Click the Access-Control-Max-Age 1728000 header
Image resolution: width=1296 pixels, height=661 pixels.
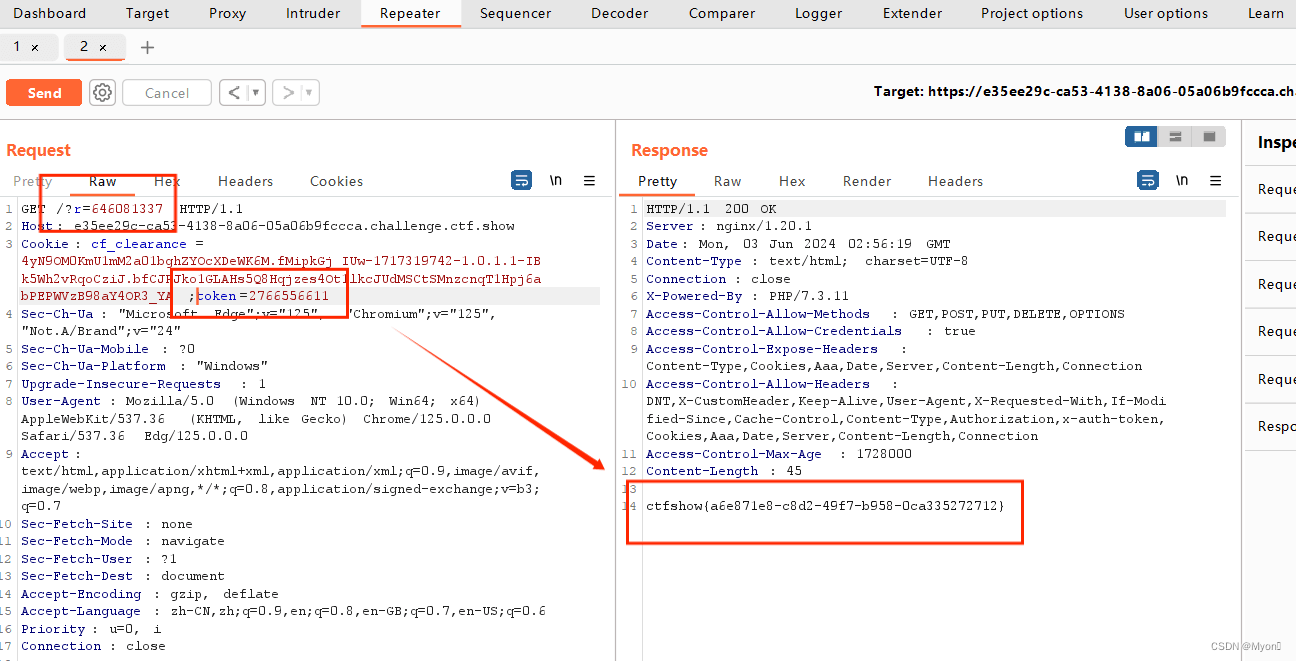(x=779, y=454)
